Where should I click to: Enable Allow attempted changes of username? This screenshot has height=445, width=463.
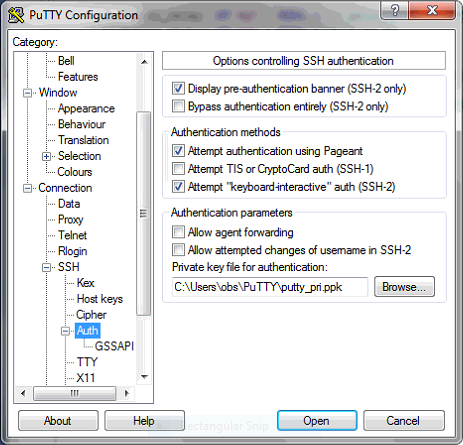pyautogui.click(x=178, y=250)
